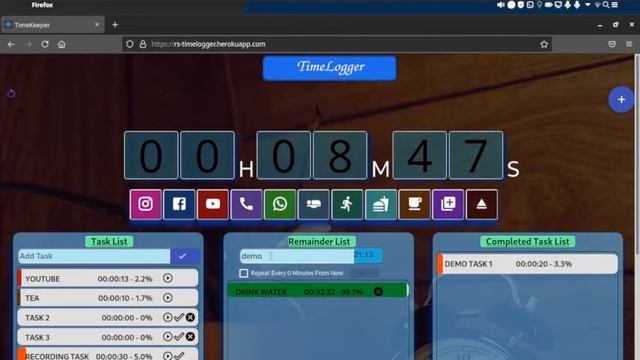This screenshot has height=360, width=640.
Task: Start the food meal activity icon
Action: pos(381,204)
